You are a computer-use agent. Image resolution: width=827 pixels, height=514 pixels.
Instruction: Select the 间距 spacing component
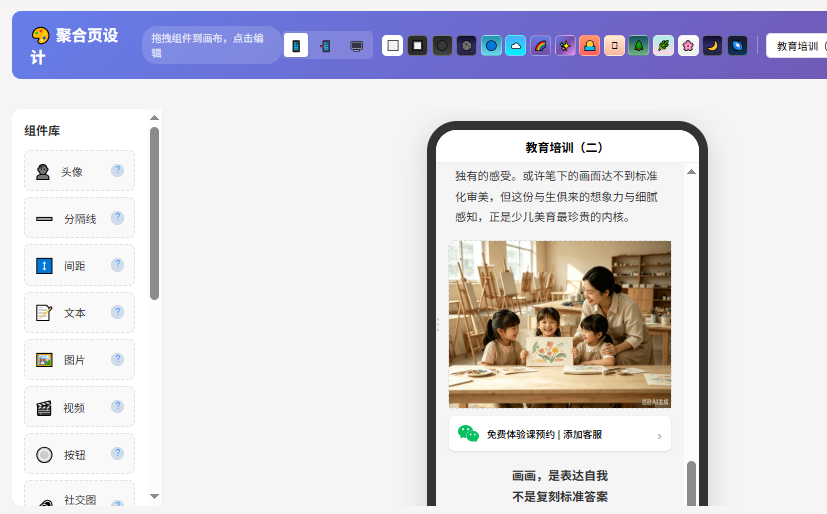coord(79,265)
